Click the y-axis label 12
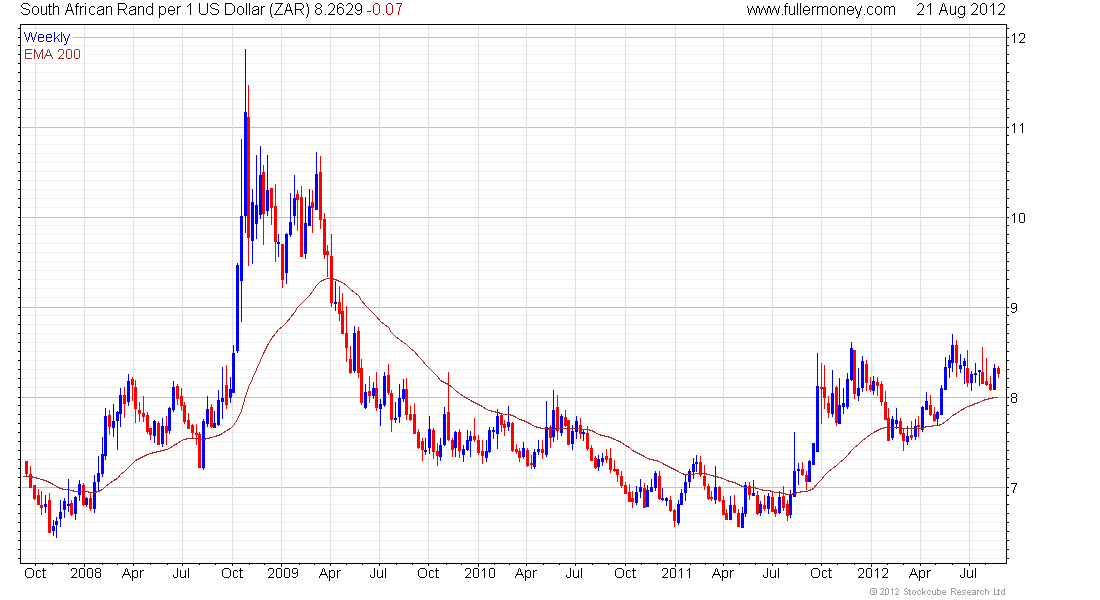The width and height of the screenshot is (1100, 600). (1017, 38)
